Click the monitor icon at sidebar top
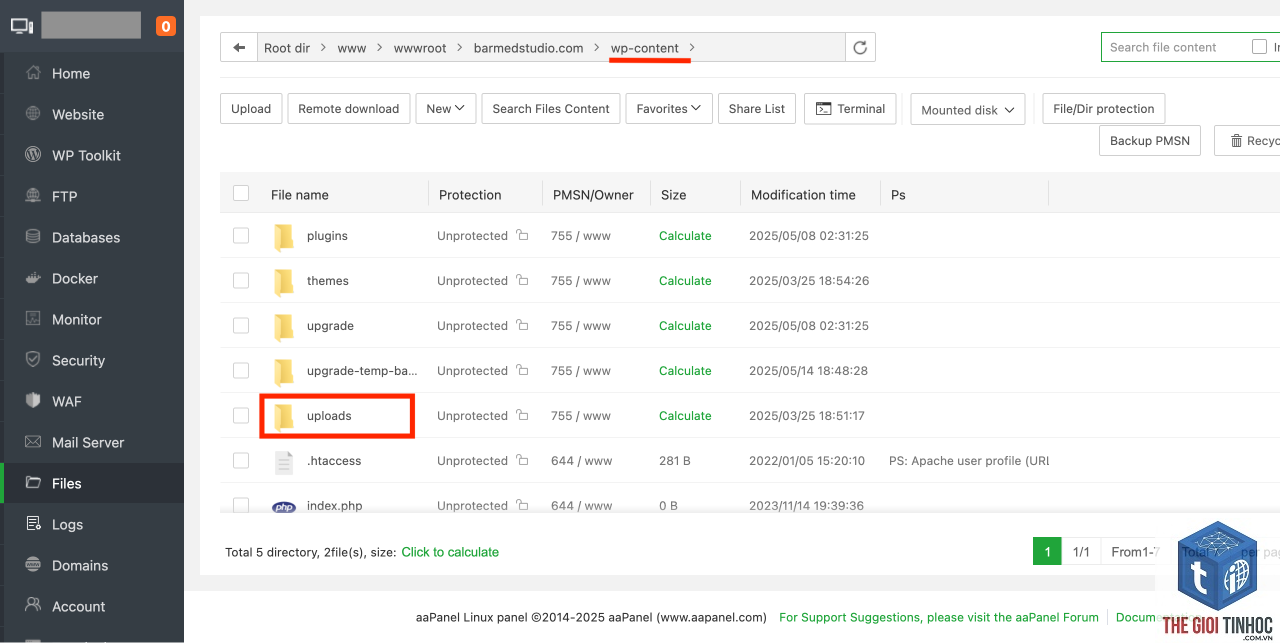Viewport: 1280px width, 643px height. click(x=22, y=26)
